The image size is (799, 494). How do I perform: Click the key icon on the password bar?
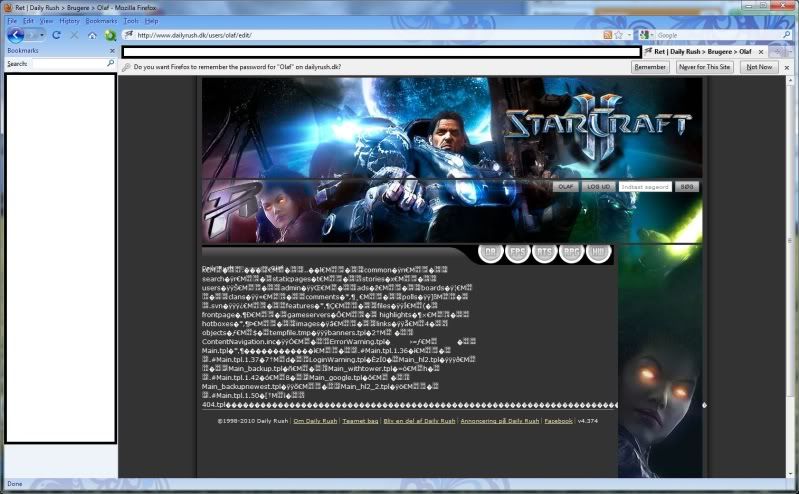click(x=126, y=67)
